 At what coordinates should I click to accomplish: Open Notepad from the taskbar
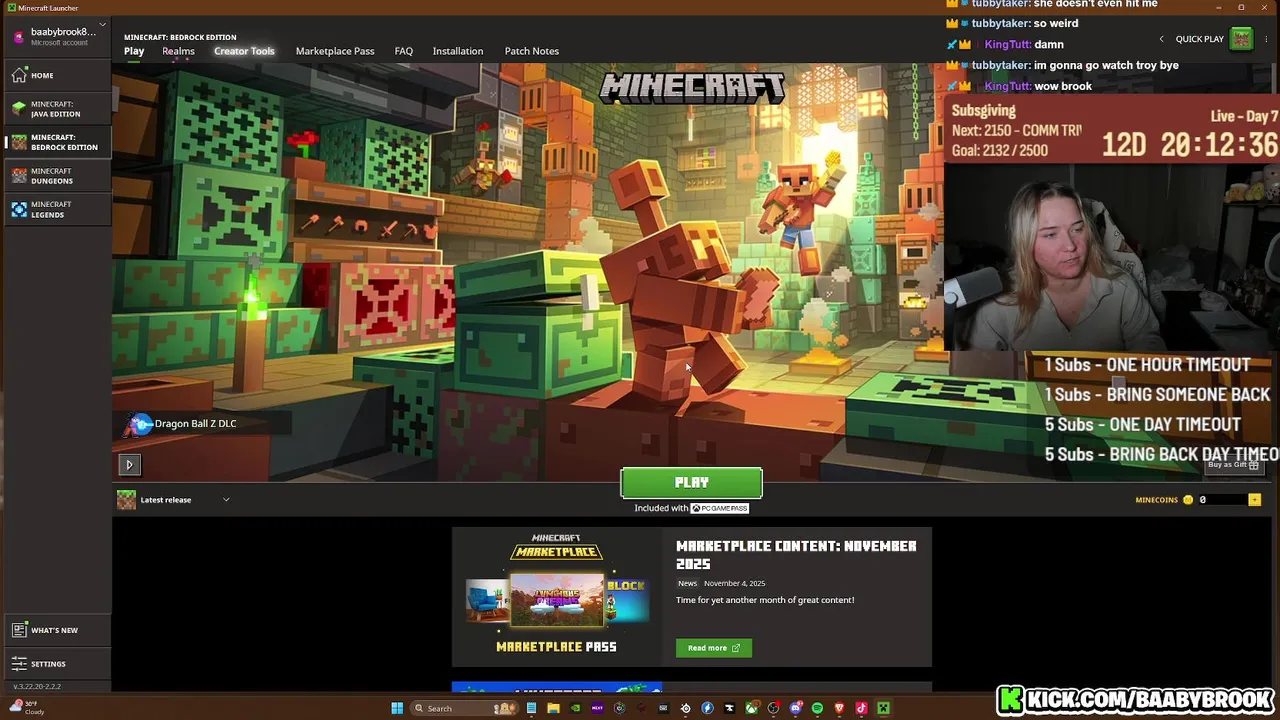point(531,708)
